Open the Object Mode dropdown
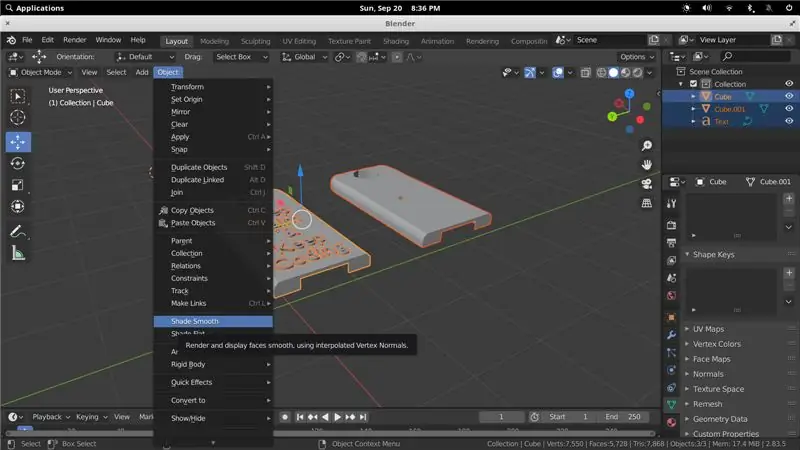The image size is (800, 450). [41, 72]
